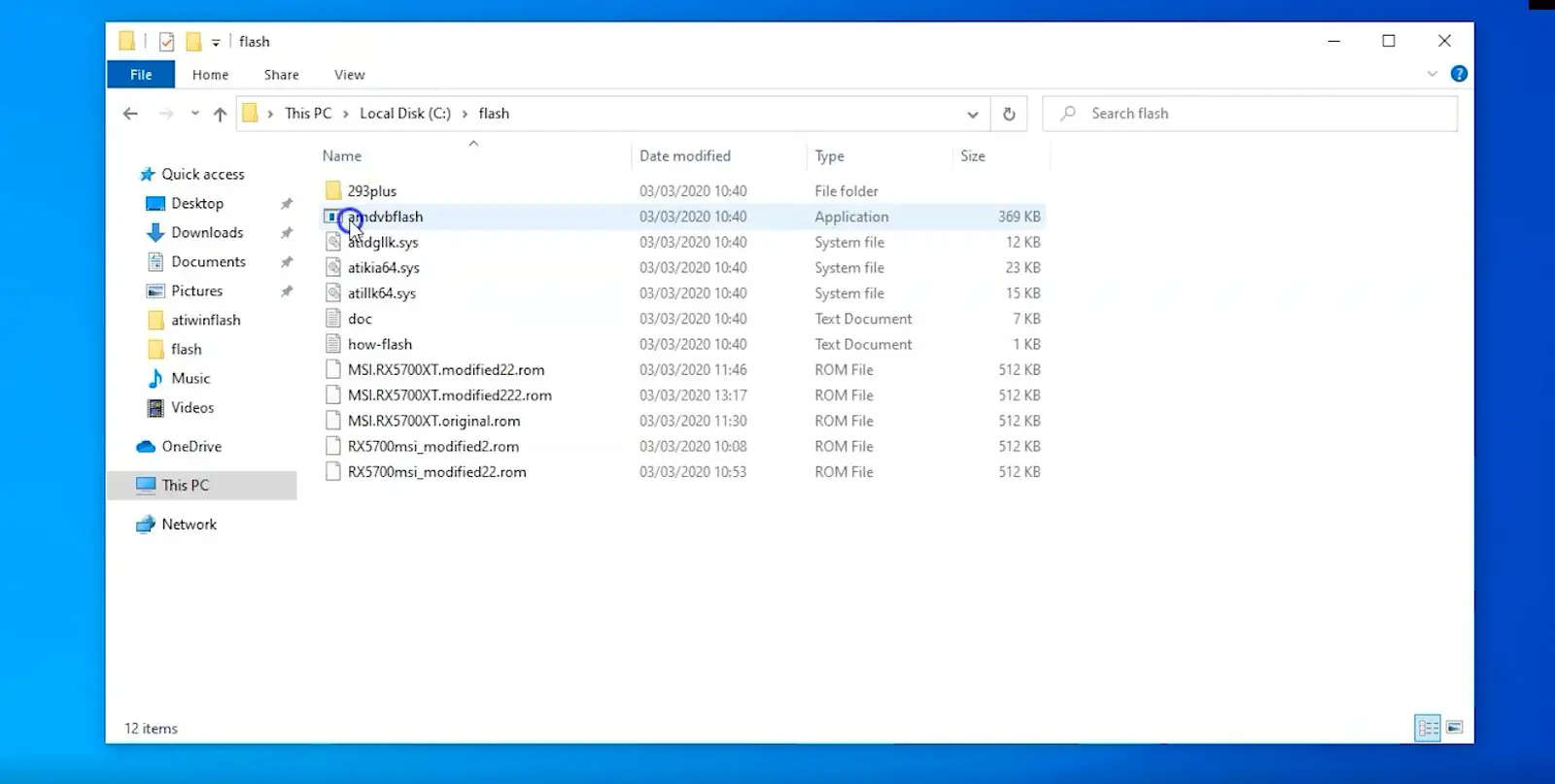Open the Customize Quick Access Toolbar dropdown
The image size is (1555, 784).
coord(216,42)
